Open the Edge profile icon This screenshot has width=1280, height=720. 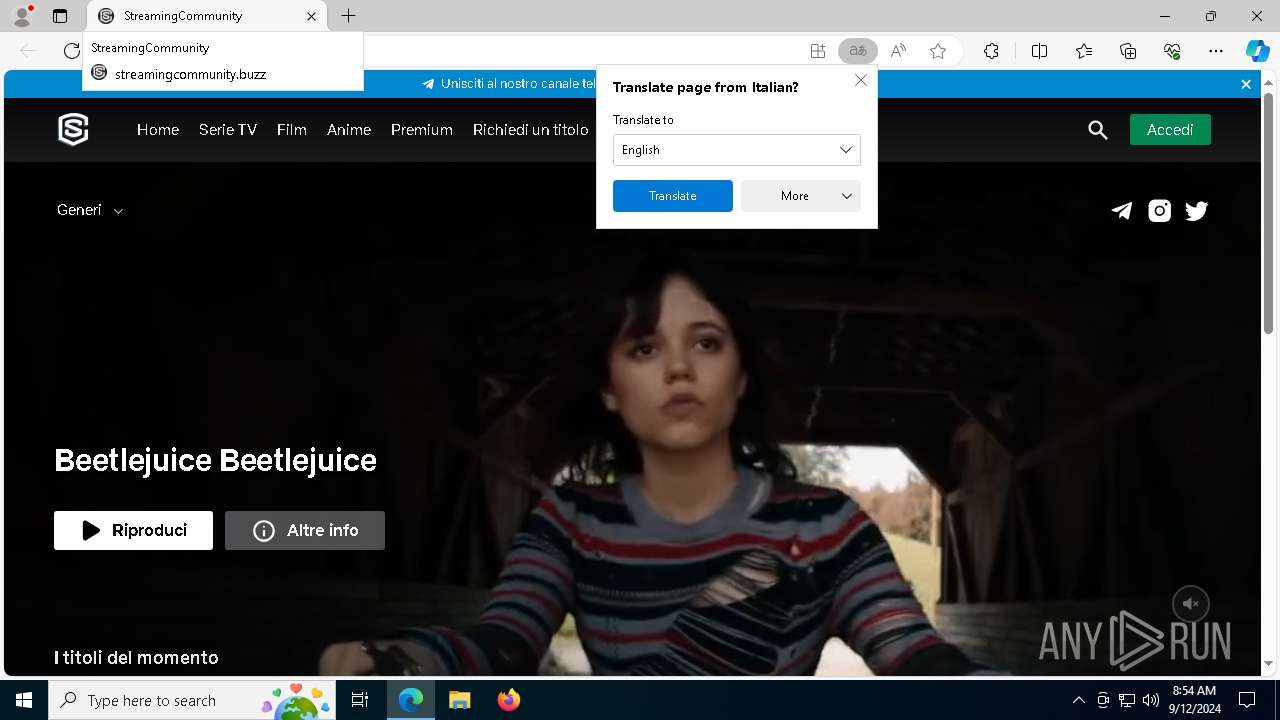click(x=22, y=16)
